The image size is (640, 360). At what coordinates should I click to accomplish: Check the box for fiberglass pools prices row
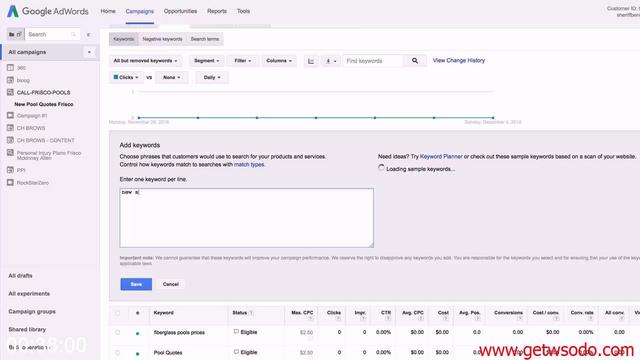click(118, 333)
